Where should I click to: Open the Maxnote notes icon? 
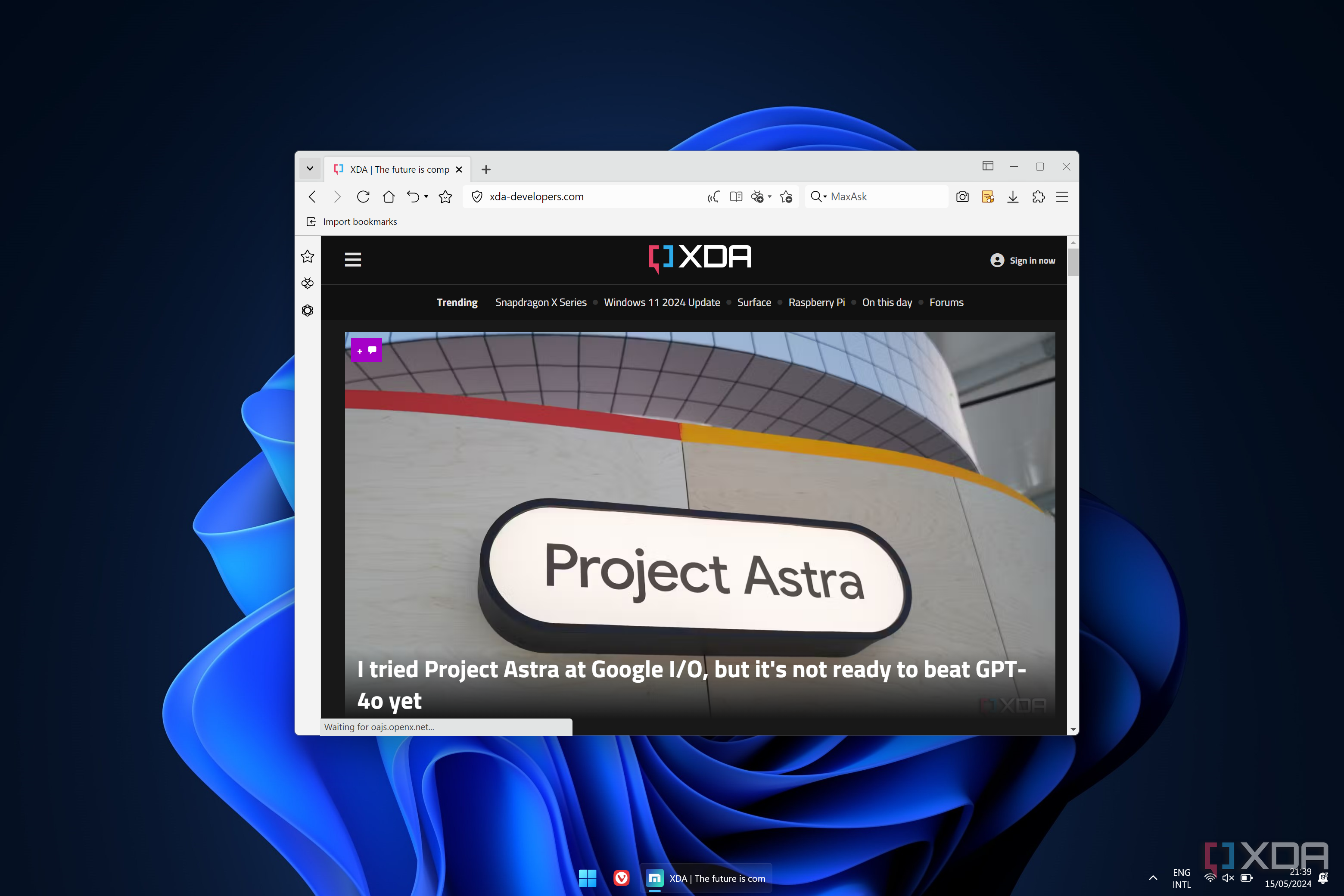[987, 196]
